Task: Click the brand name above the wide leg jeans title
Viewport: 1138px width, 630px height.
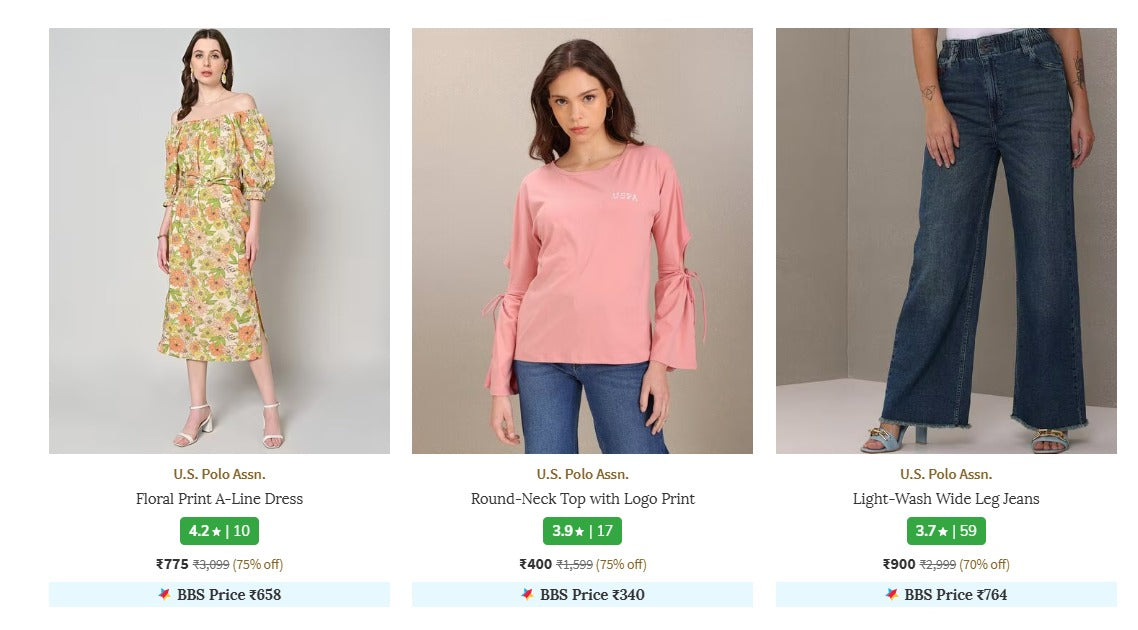Action: [x=946, y=474]
